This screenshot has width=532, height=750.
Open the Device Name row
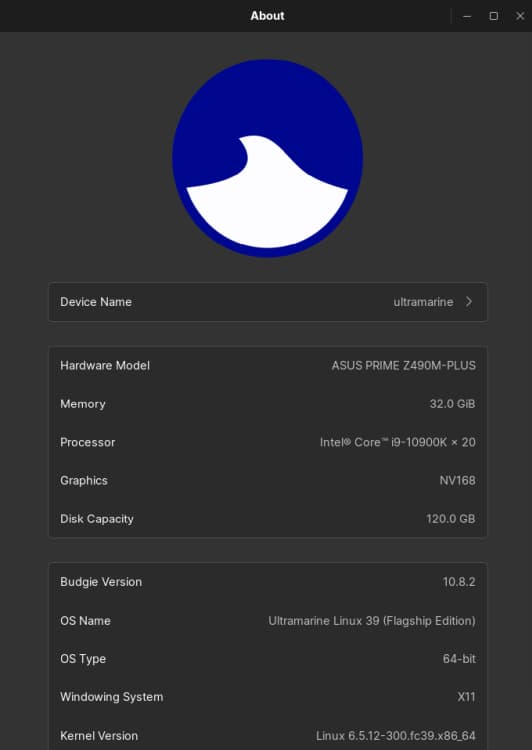point(268,302)
